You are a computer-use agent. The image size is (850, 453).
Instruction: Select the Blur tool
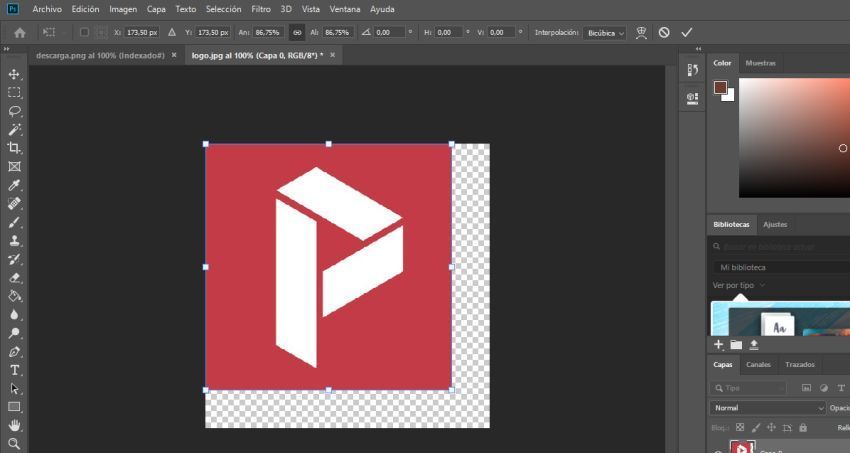point(14,315)
